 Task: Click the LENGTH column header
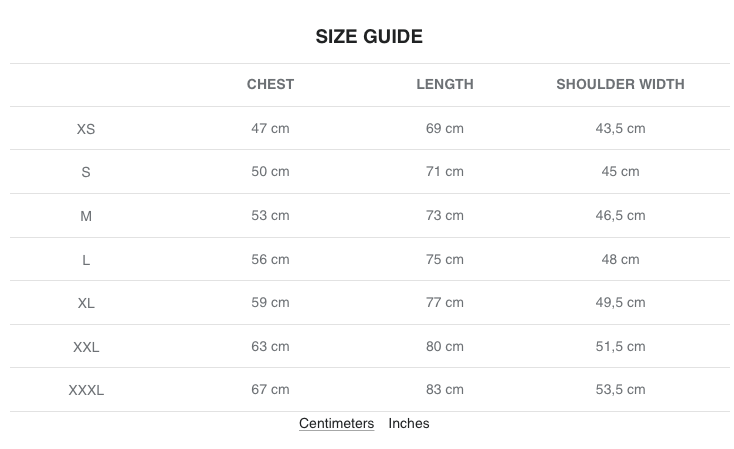tap(445, 84)
